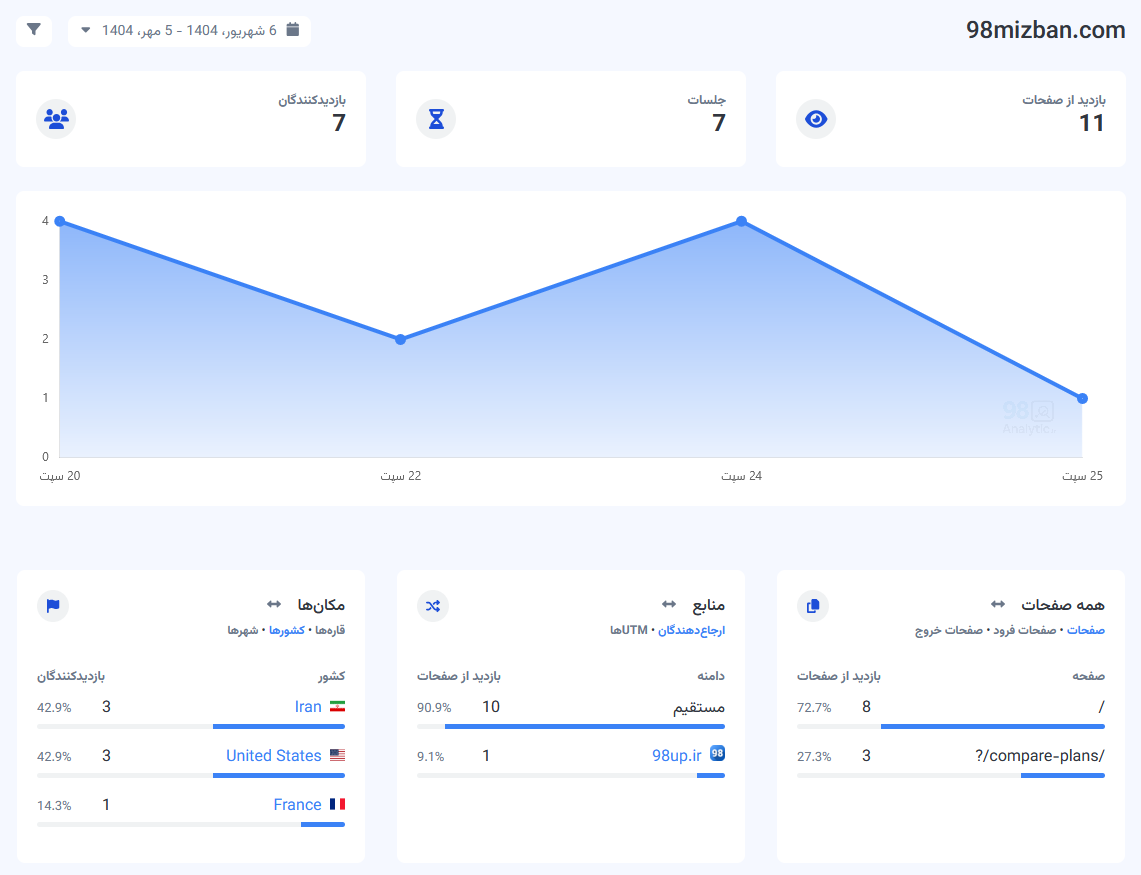The height and width of the screenshot is (875, 1141).
Task: Expand the منابع panel with arrows
Action: pyautogui.click(x=669, y=605)
